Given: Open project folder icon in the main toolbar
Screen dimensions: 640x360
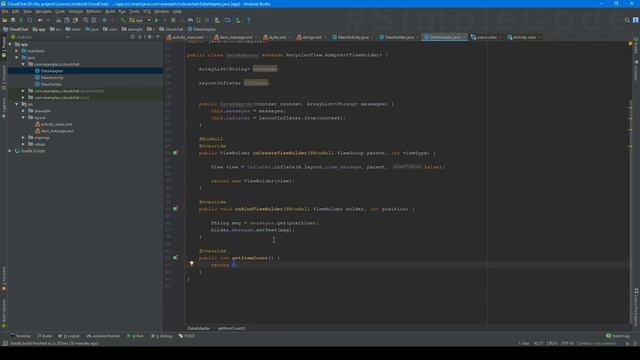Looking at the screenshot, I should (x=4, y=20).
